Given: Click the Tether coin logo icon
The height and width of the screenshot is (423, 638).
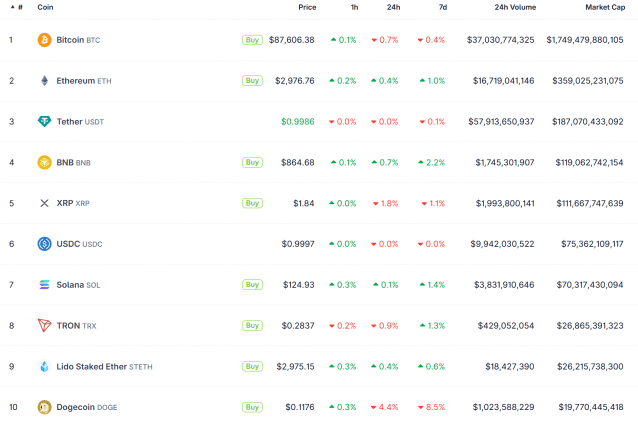Looking at the screenshot, I should pyautogui.click(x=44, y=122).
